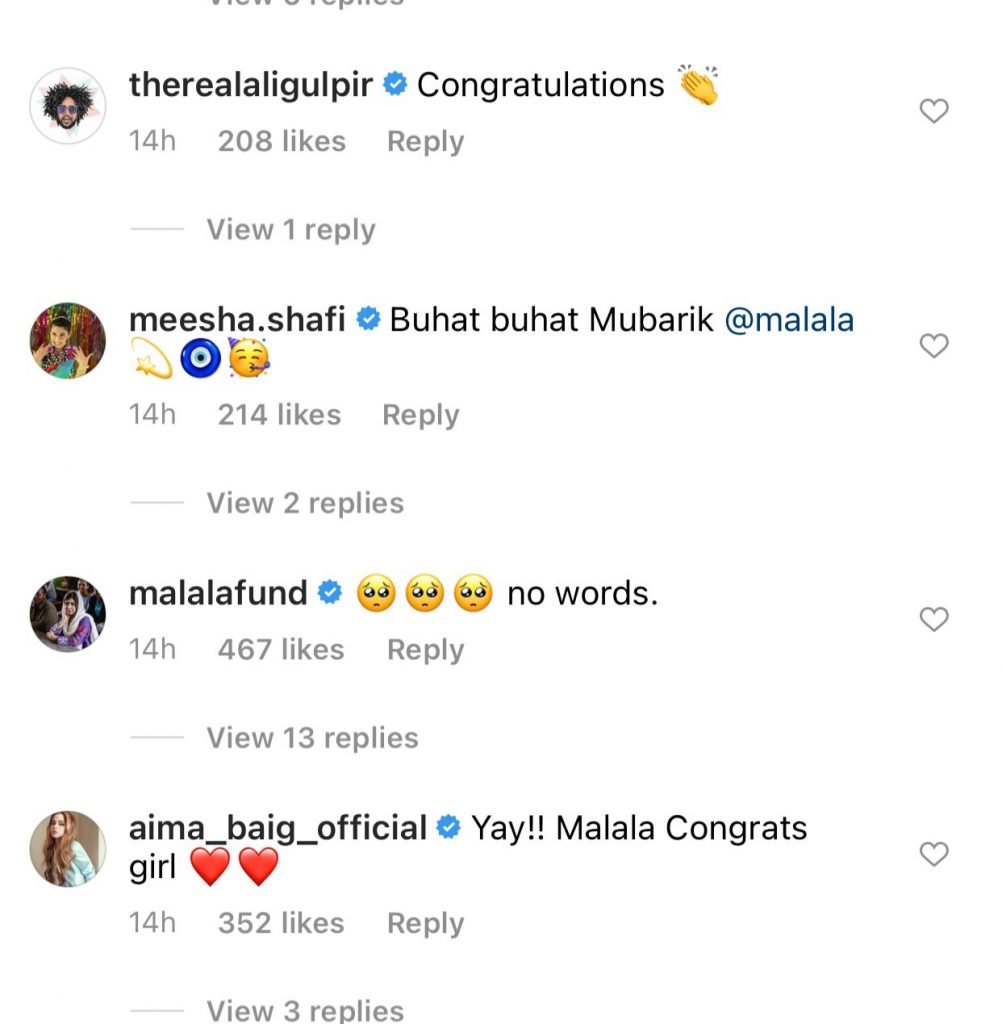The height and width of the screenshot is (1024, 1002).
Task: Expand View 3 replies under aima_baig_official
Action: pyautogui.click(x=305, y=1010)
